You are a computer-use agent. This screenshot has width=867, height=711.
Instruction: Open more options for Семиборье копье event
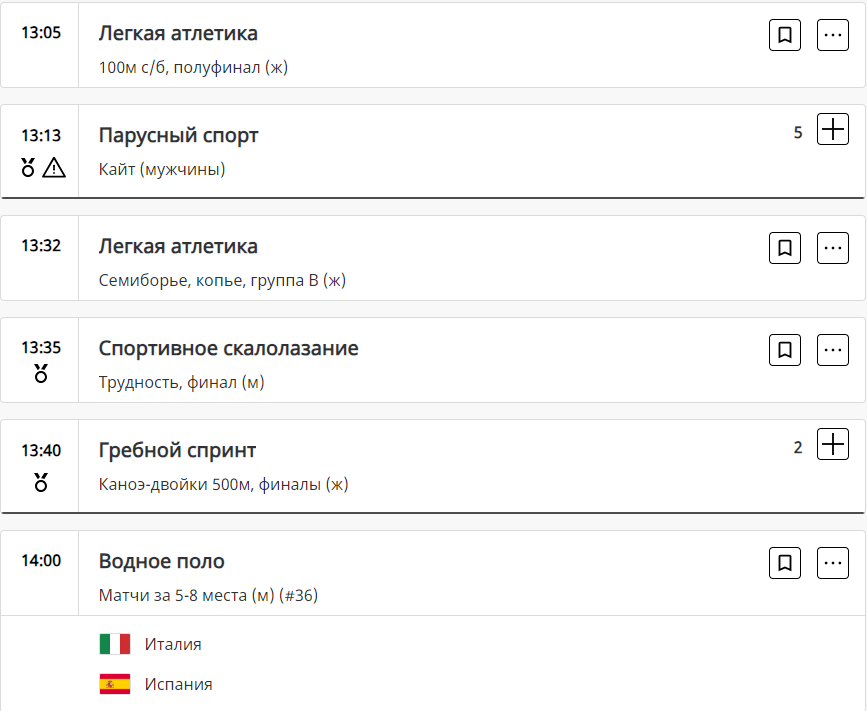833,248
